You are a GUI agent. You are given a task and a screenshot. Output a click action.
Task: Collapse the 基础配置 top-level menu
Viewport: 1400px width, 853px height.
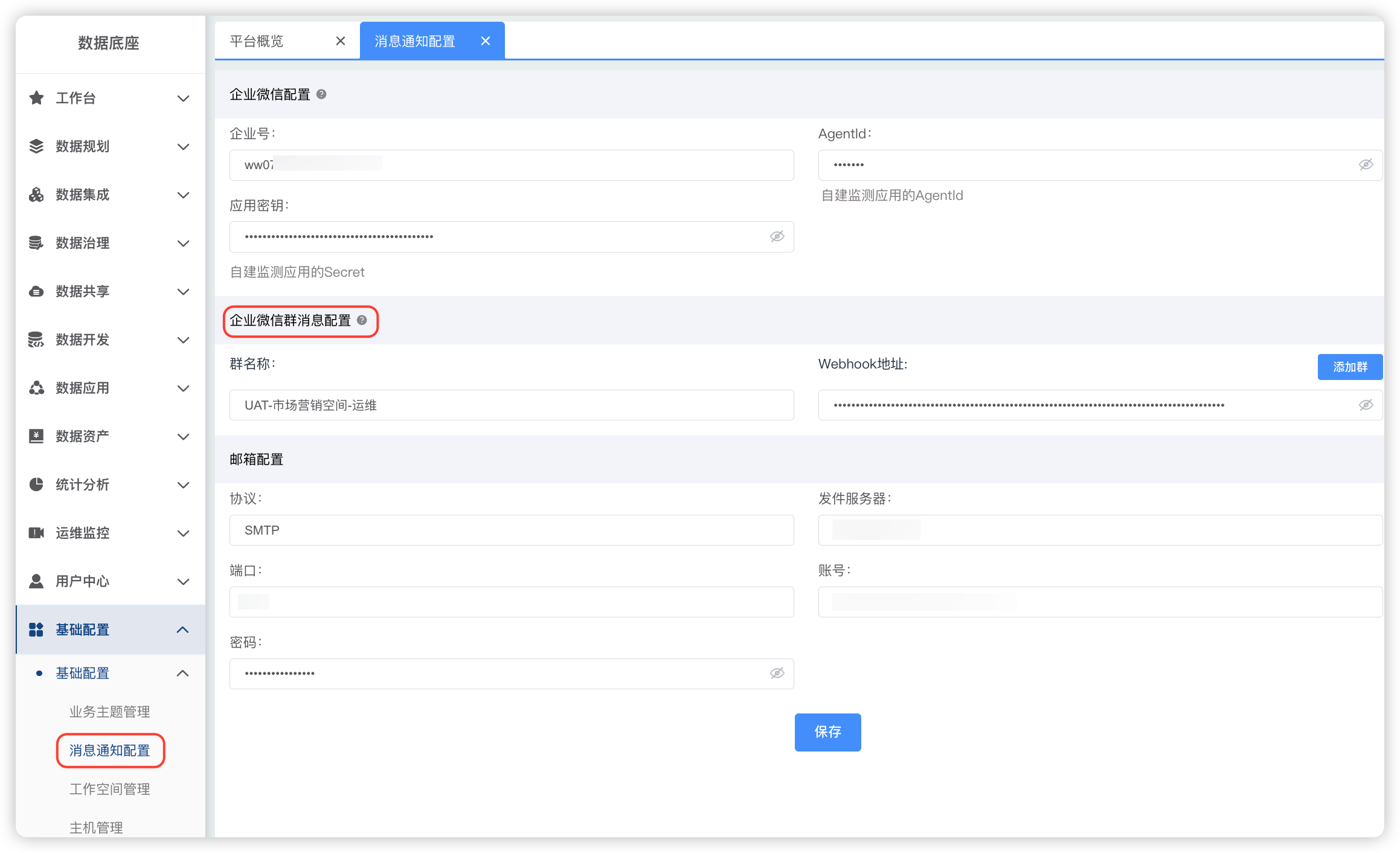[x=183, y=629]
